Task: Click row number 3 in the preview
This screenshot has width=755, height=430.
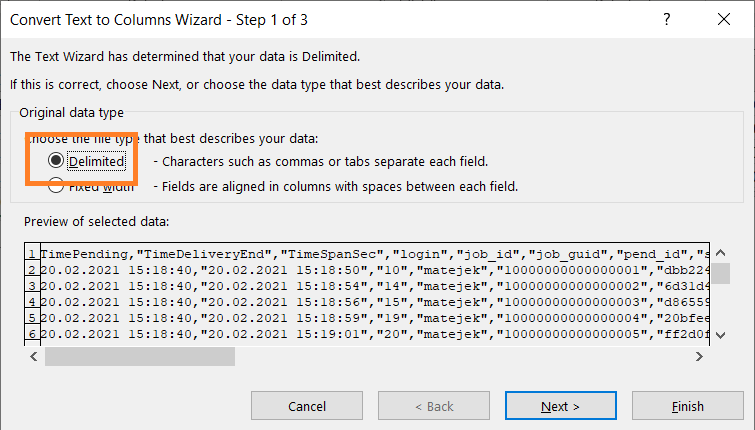Action: [x=33, y=287]
